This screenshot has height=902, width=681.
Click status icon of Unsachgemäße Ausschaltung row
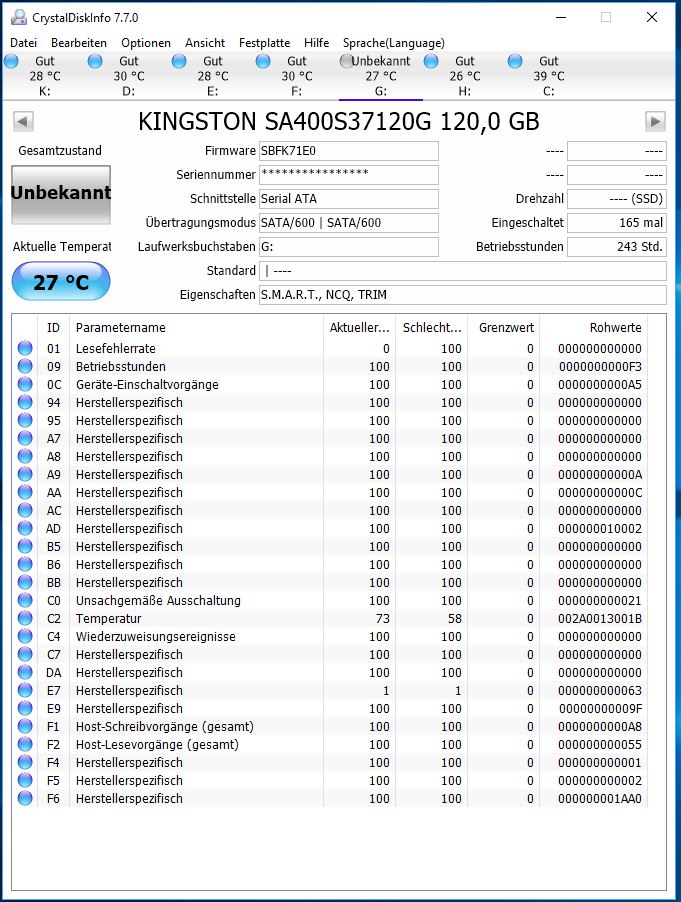tap(25, 600)
